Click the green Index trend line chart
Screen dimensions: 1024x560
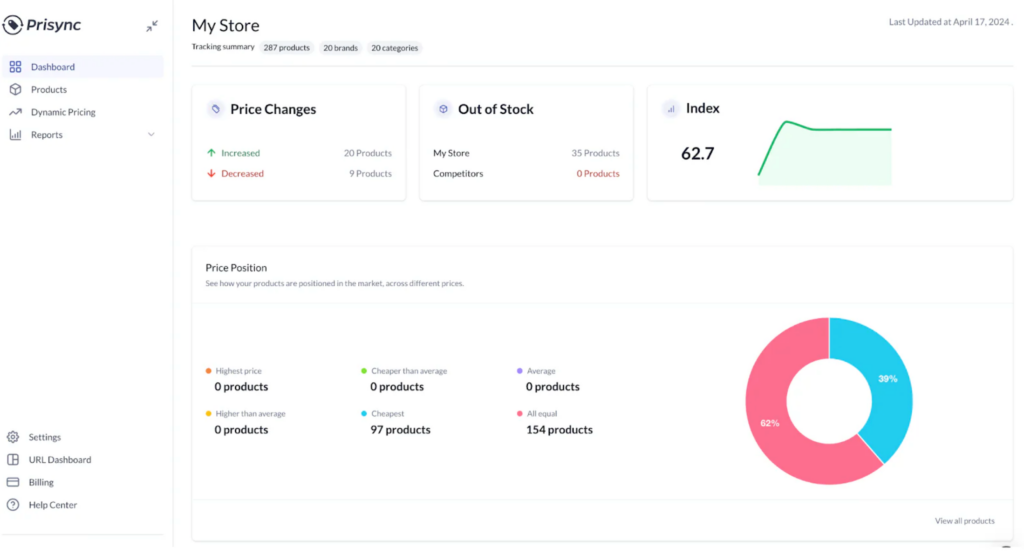[825, 151]
